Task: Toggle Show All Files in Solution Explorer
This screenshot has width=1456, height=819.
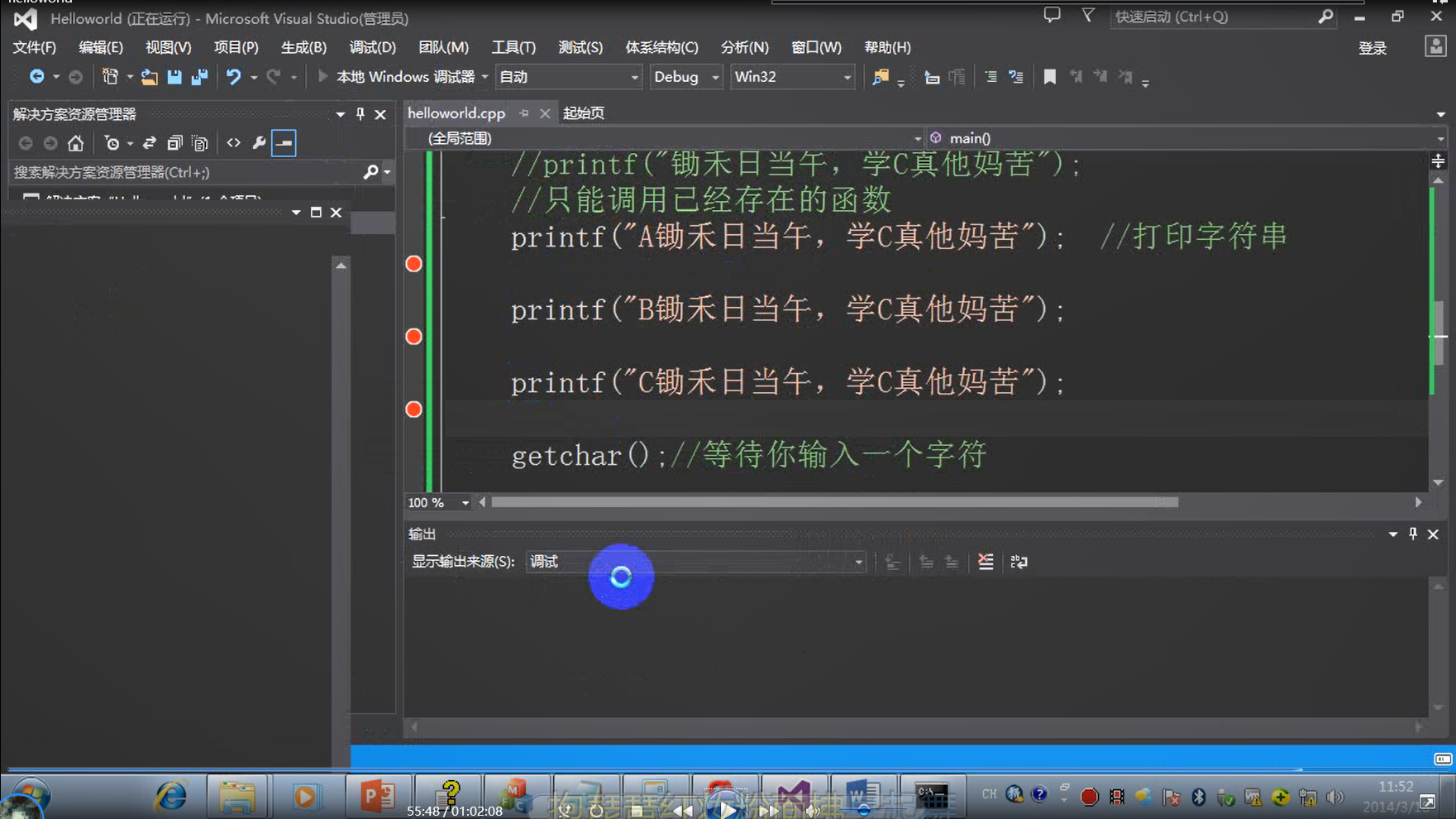Action: (199, 143)
